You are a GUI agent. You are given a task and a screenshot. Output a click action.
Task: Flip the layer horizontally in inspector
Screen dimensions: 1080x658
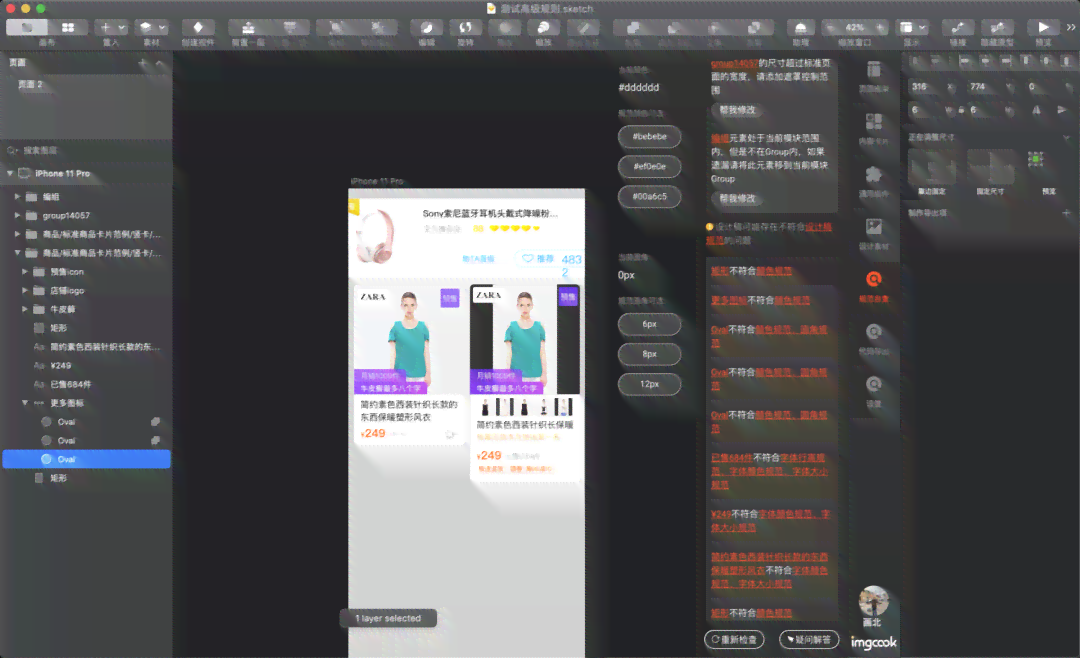(x=1037, y=110)
